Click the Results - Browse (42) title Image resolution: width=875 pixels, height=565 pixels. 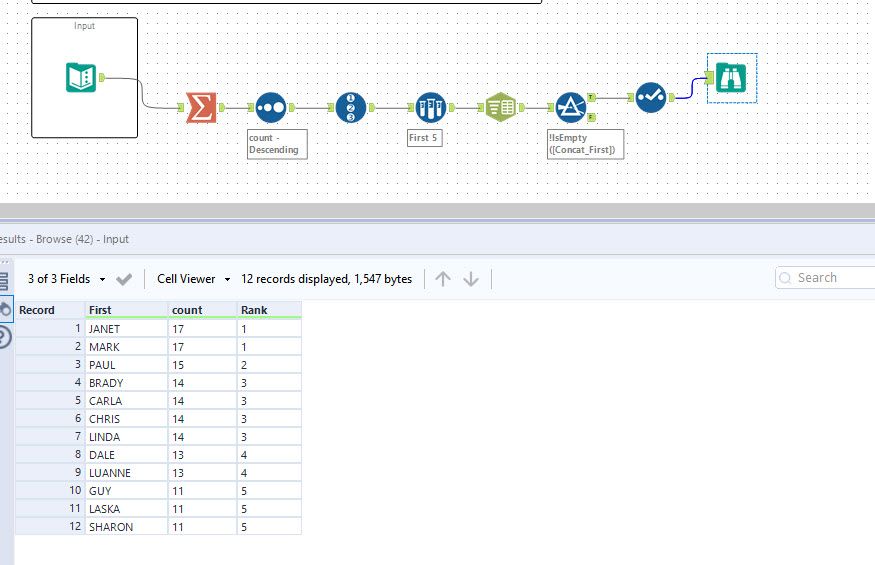click(64, 239)
